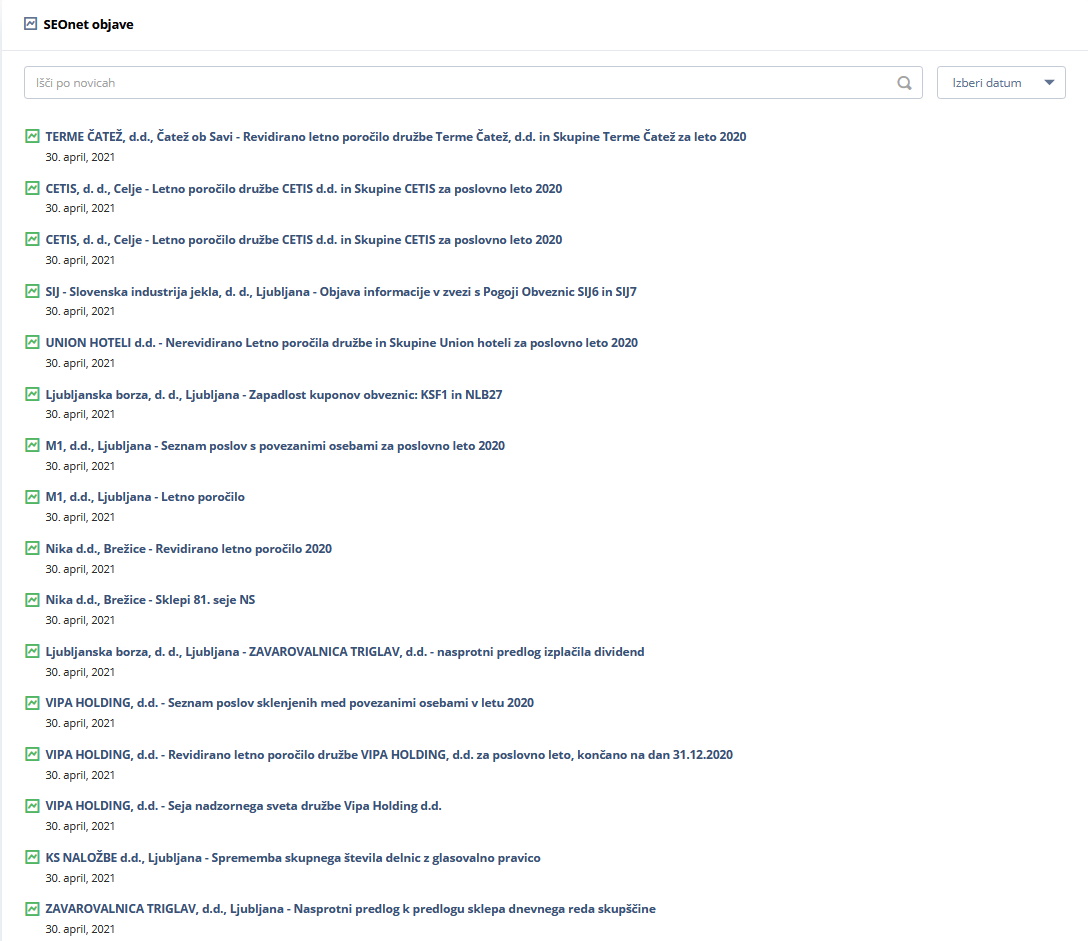
Task: Click the search magnifier icon
Action: (x=904, y=83)
